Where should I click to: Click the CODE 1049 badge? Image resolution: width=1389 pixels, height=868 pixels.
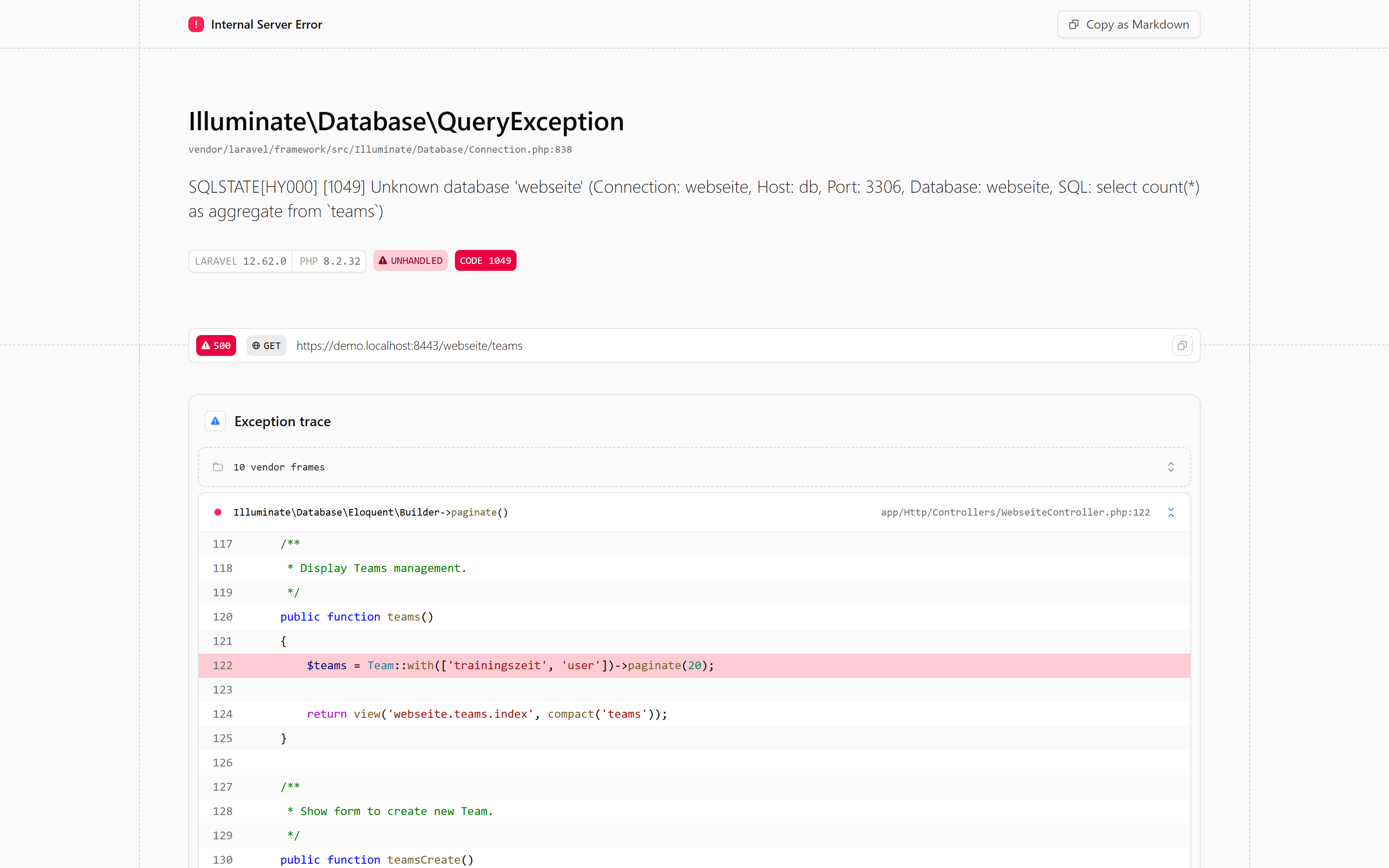[x=486, y=261]
